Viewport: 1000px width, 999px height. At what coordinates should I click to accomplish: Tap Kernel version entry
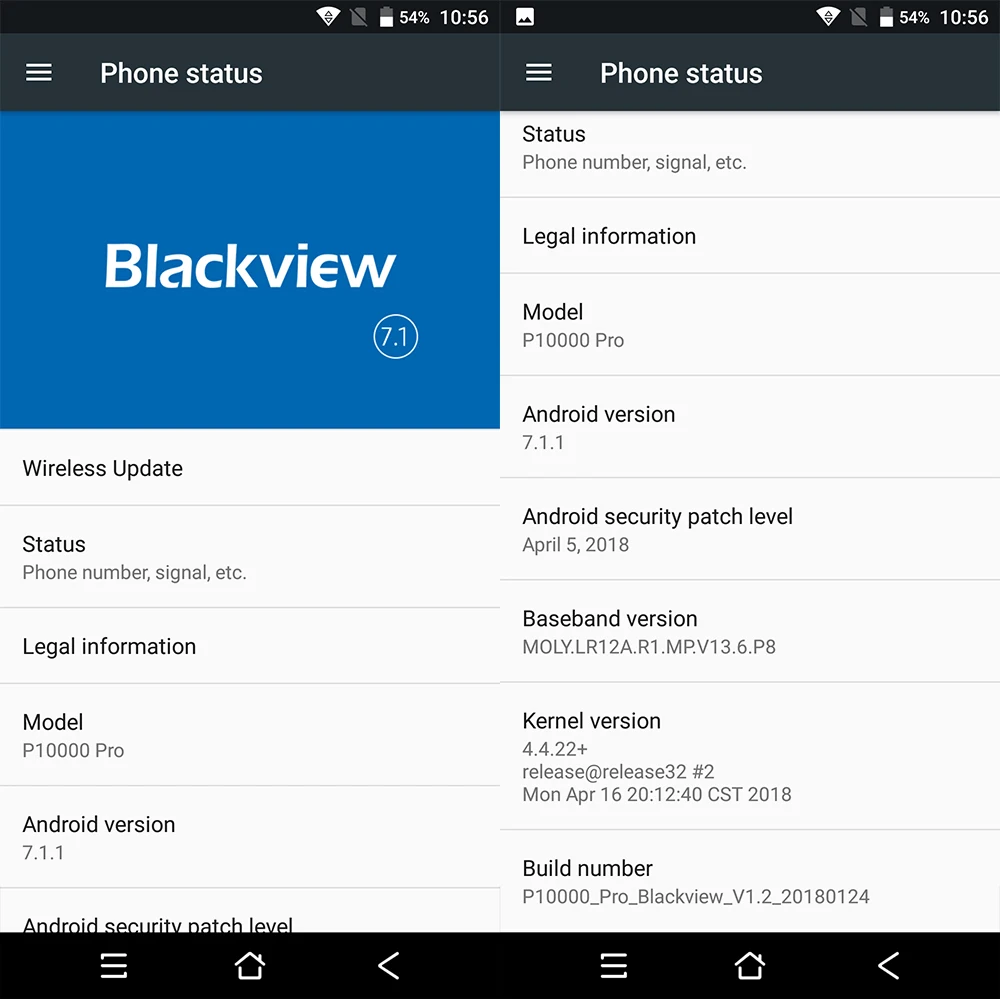[x=750, y=757]
